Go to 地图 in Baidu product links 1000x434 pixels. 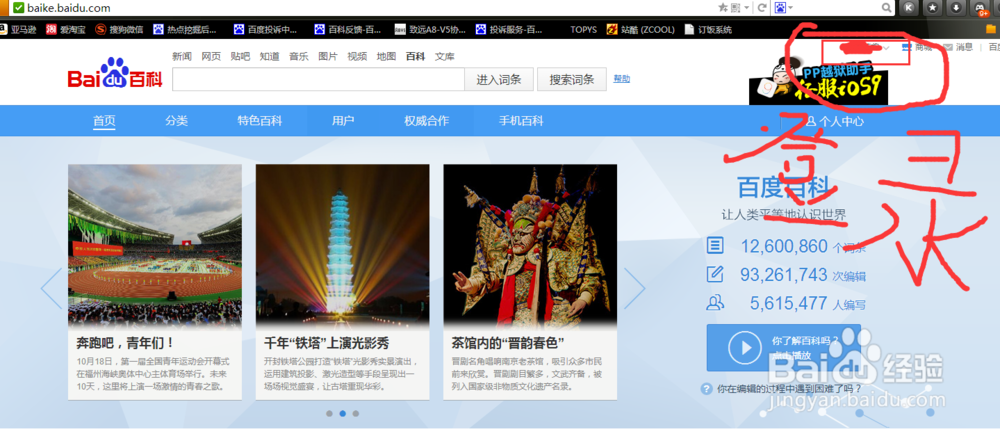[386, 57]
